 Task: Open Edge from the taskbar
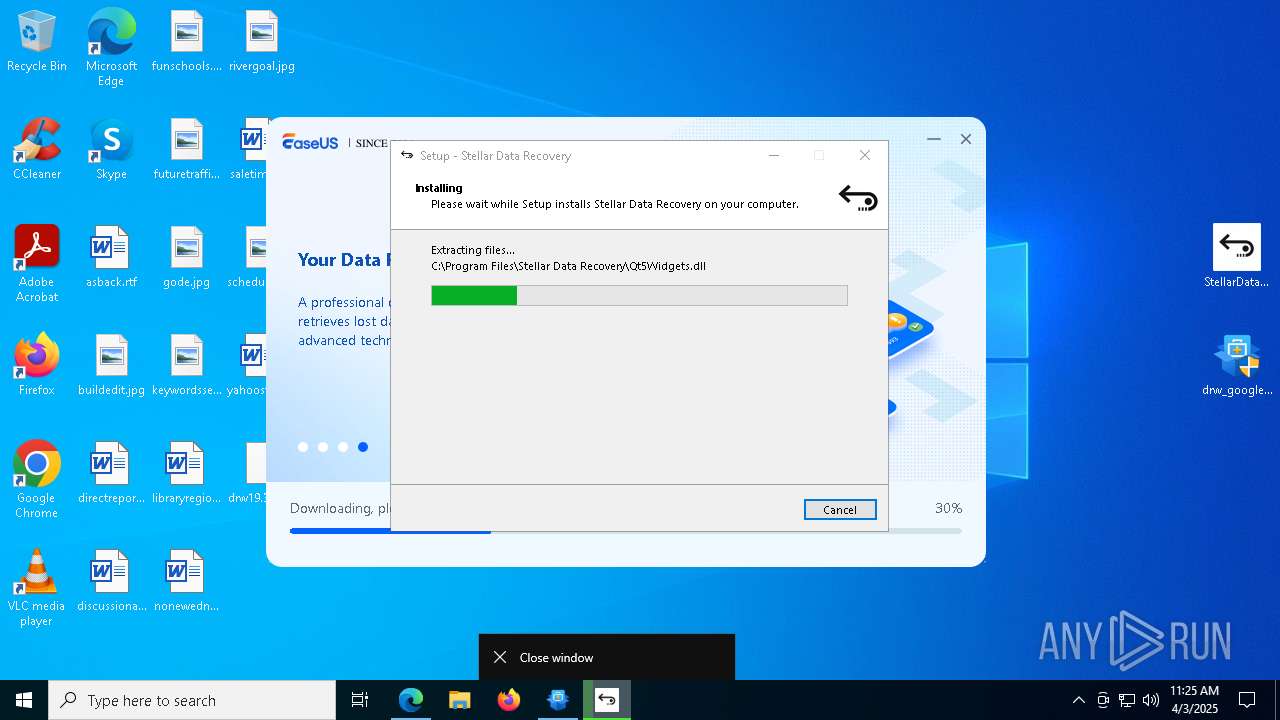[x=411, y=700]
